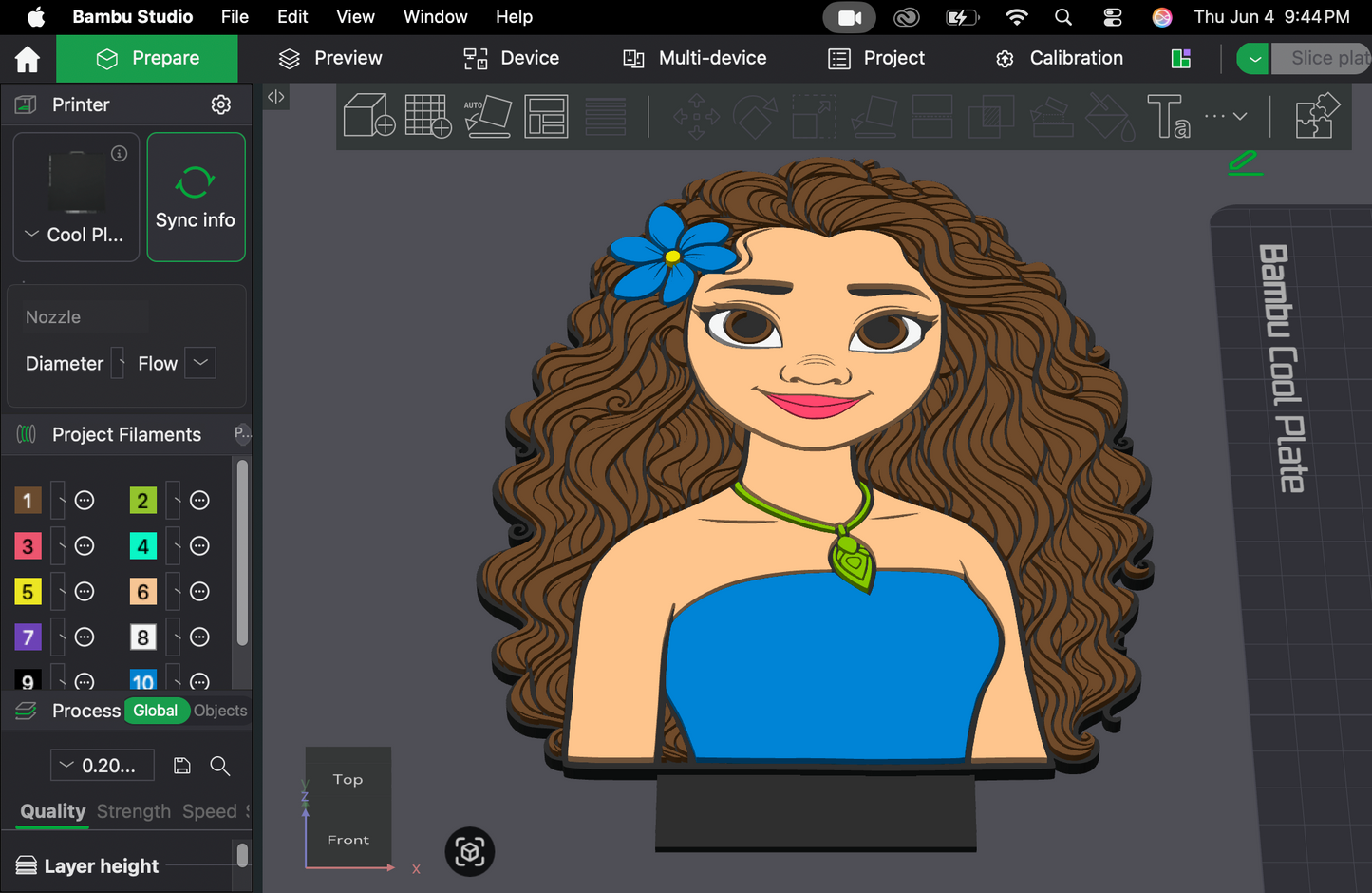Open printer settings gear icon
The width and height of the screenshot is (1372, 893).
pyautogui.click(x=221, y=104)
